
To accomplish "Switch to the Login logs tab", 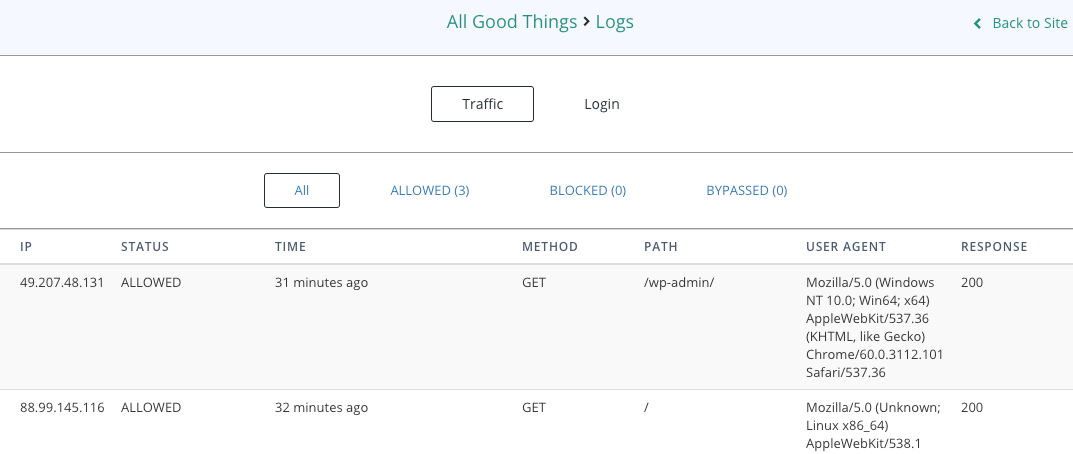I will click(x=602, y=104).
